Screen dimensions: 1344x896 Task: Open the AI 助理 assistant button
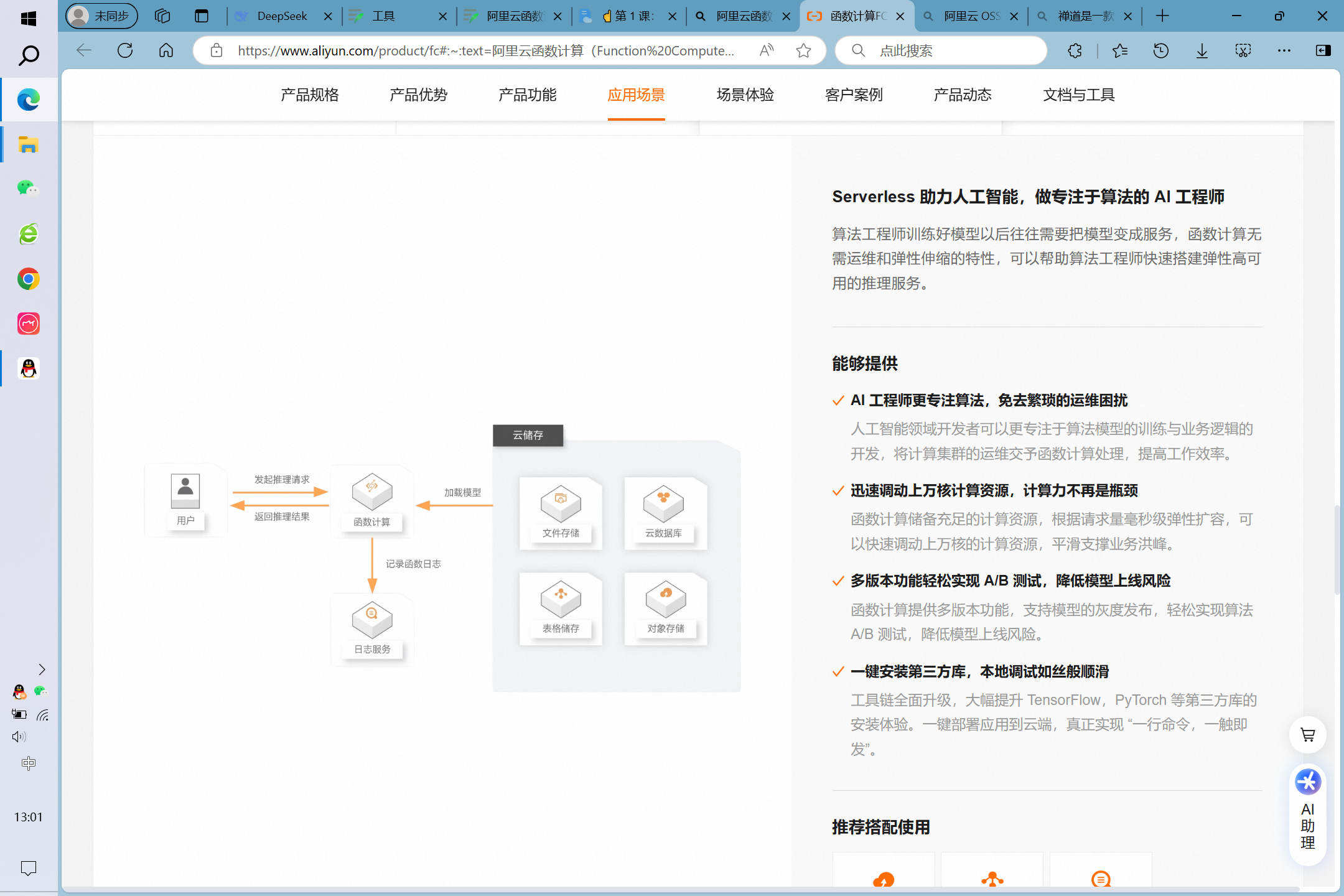coord(1307,814)
